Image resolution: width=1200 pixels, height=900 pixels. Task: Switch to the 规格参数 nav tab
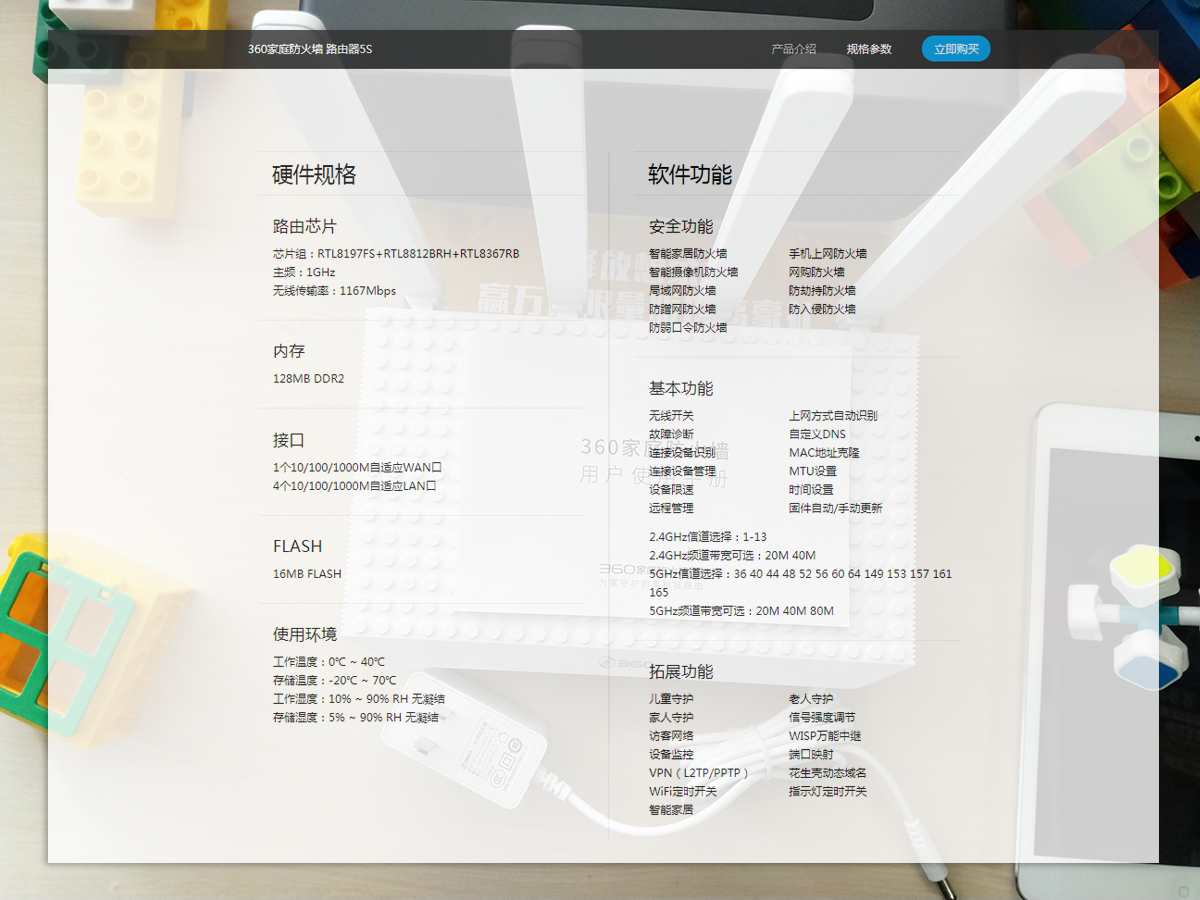coord(869,49)
